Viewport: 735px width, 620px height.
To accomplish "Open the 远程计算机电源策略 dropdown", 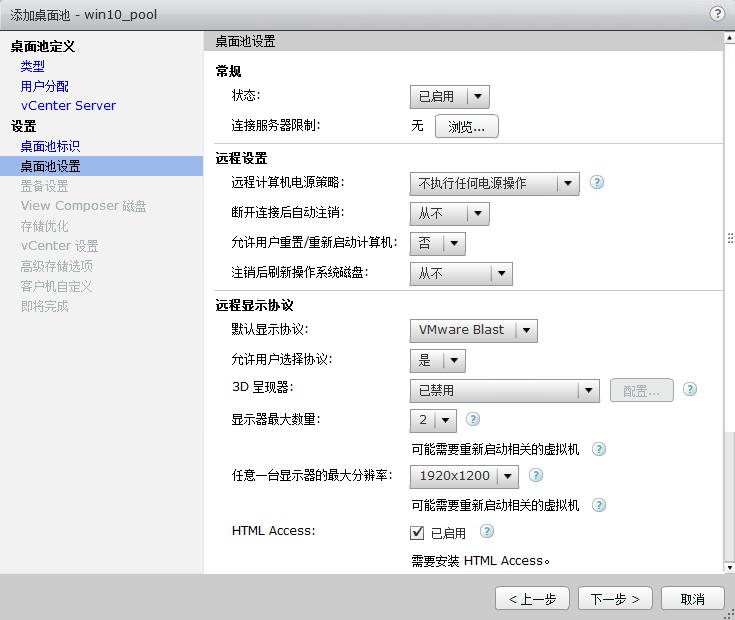I will coord(495,183).
